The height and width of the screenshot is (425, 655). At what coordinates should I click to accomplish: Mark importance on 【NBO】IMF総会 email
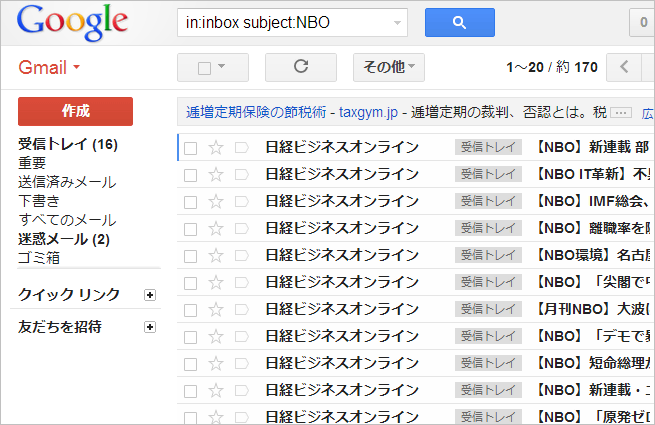click(x=241, y=202)
